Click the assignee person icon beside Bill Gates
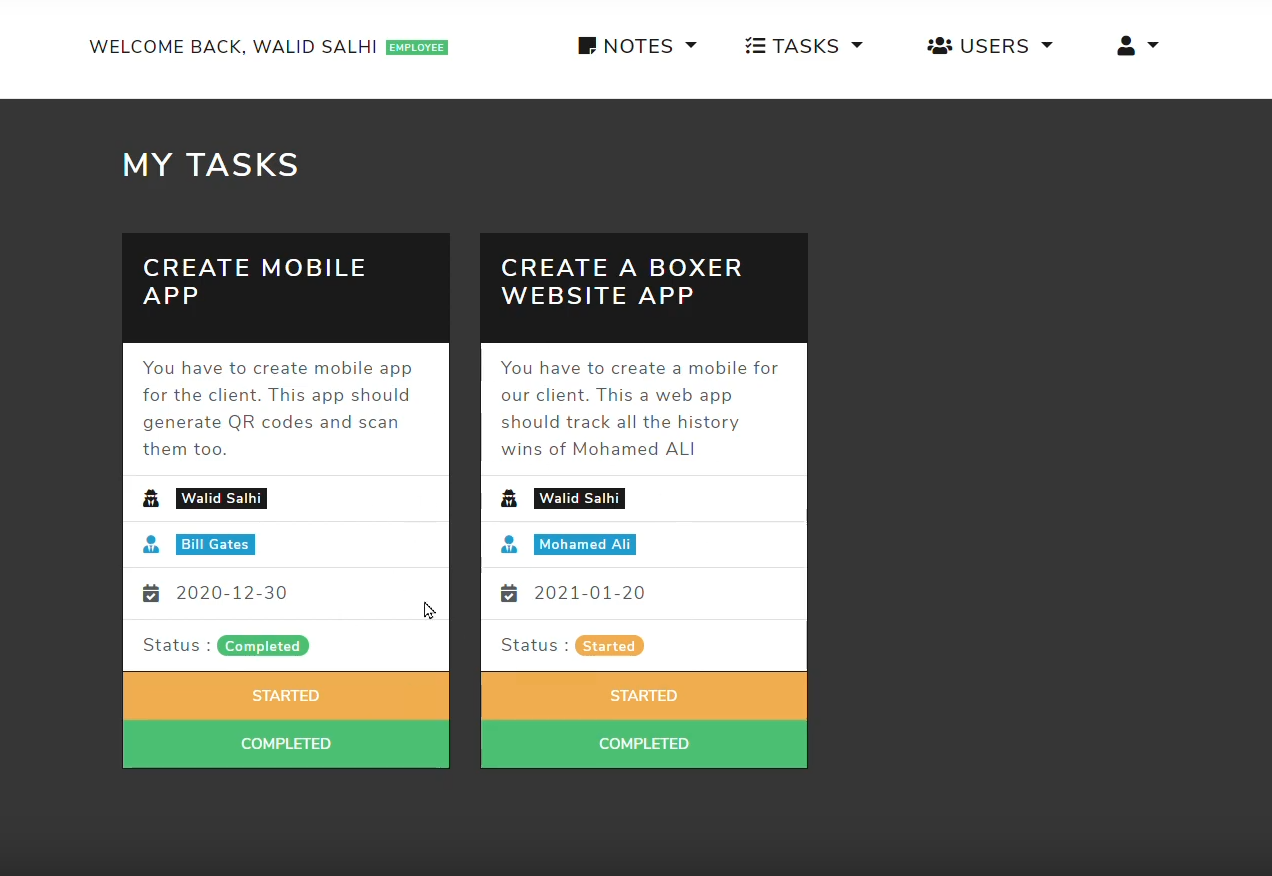This screenshot has height=876, width=1272. [151, 544]
